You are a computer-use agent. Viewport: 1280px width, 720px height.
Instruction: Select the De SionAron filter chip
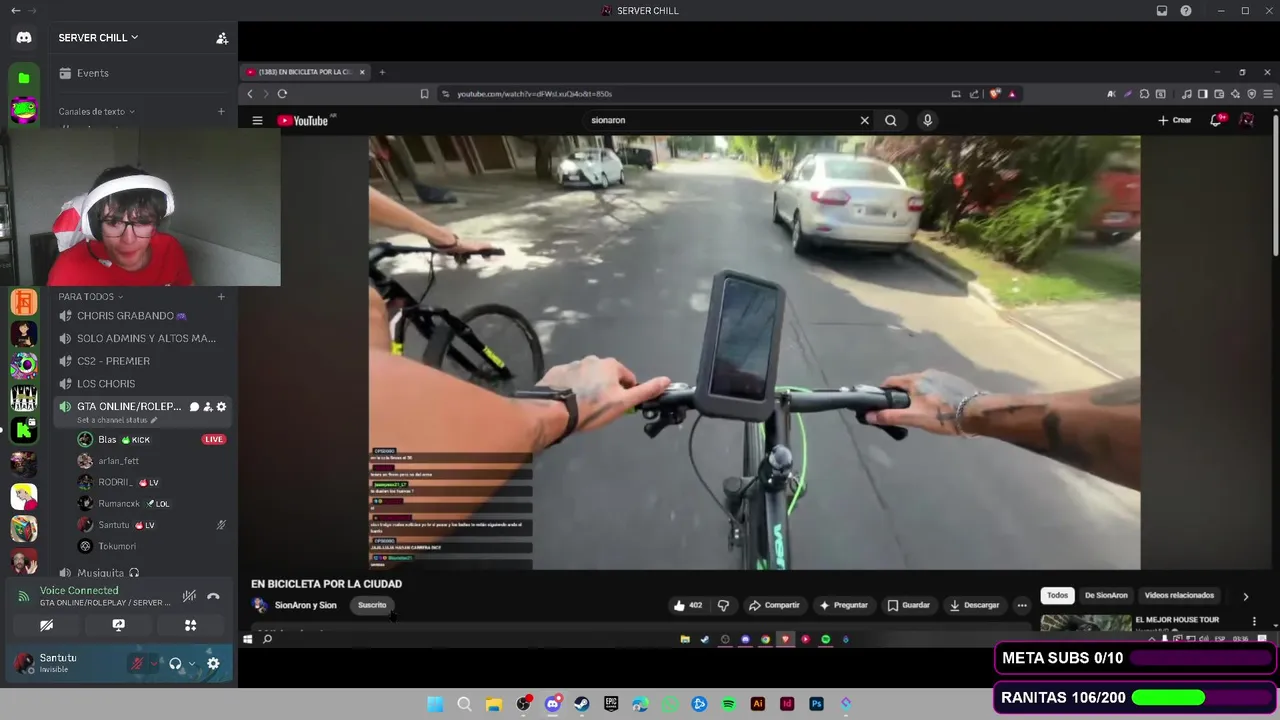[x=1106, y=596]
